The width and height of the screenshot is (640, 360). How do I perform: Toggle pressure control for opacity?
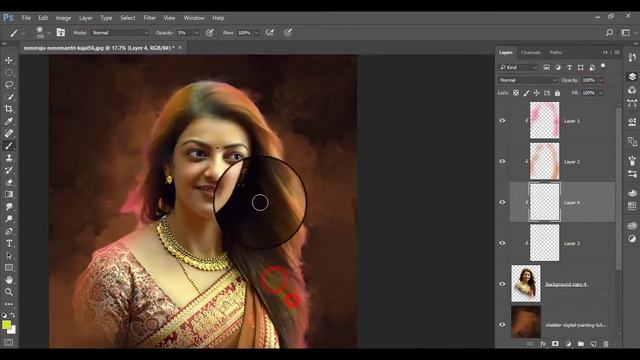coord(210,33)
